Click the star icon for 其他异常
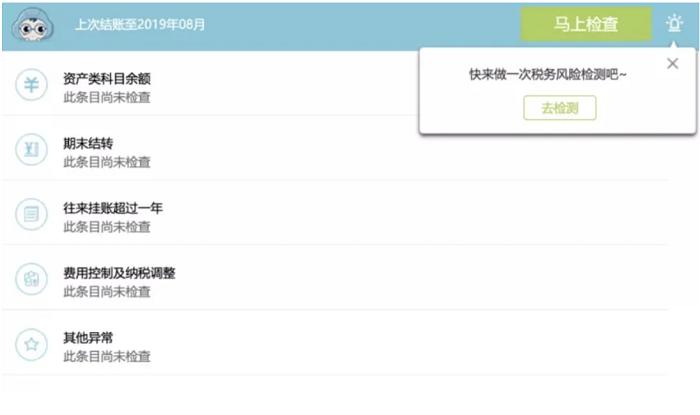This screenshot has height=415, width=700. point(31,345)
